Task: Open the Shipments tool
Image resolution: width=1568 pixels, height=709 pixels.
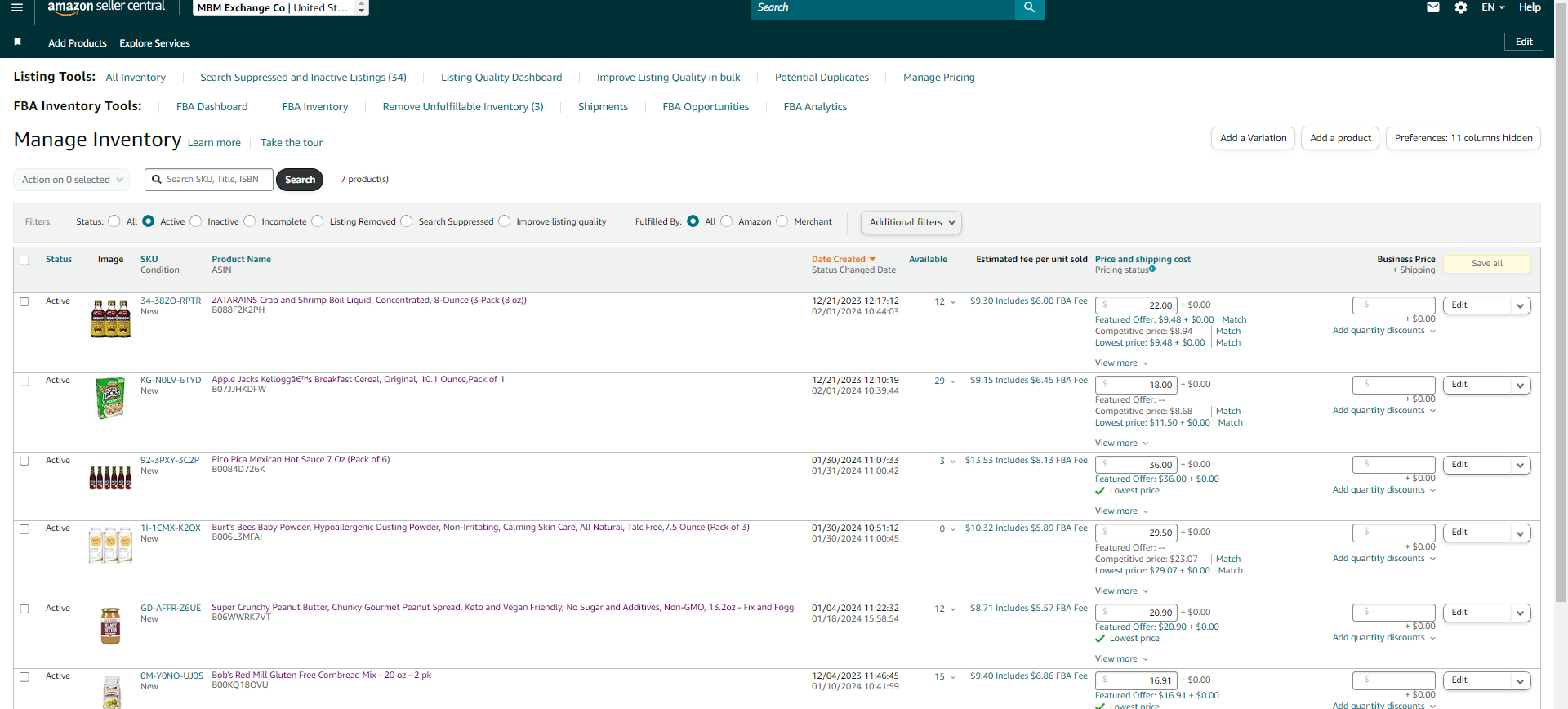Action: 603,107
